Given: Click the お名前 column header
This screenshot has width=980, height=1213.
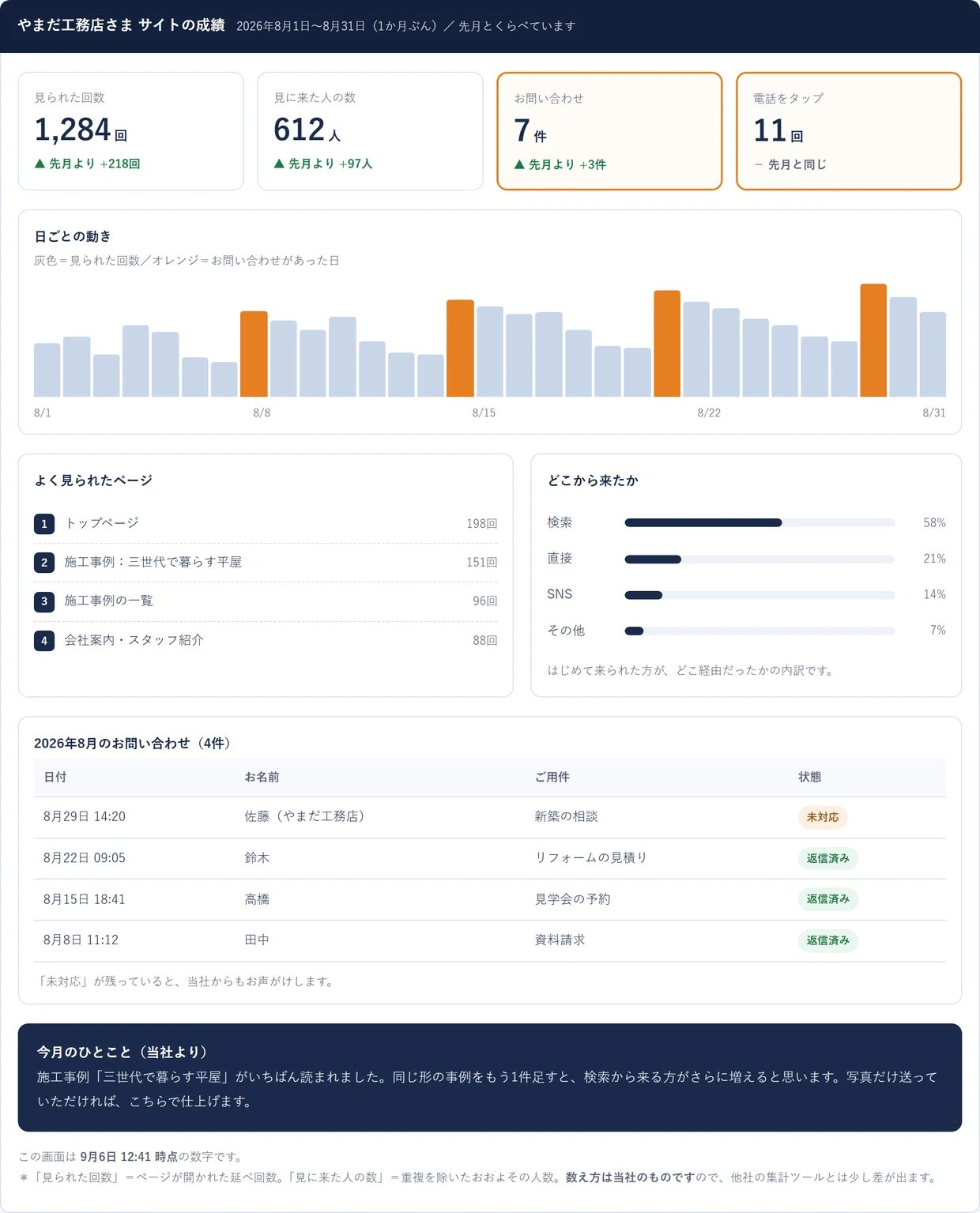Looking at the screenshot, I should click(262, 778).
